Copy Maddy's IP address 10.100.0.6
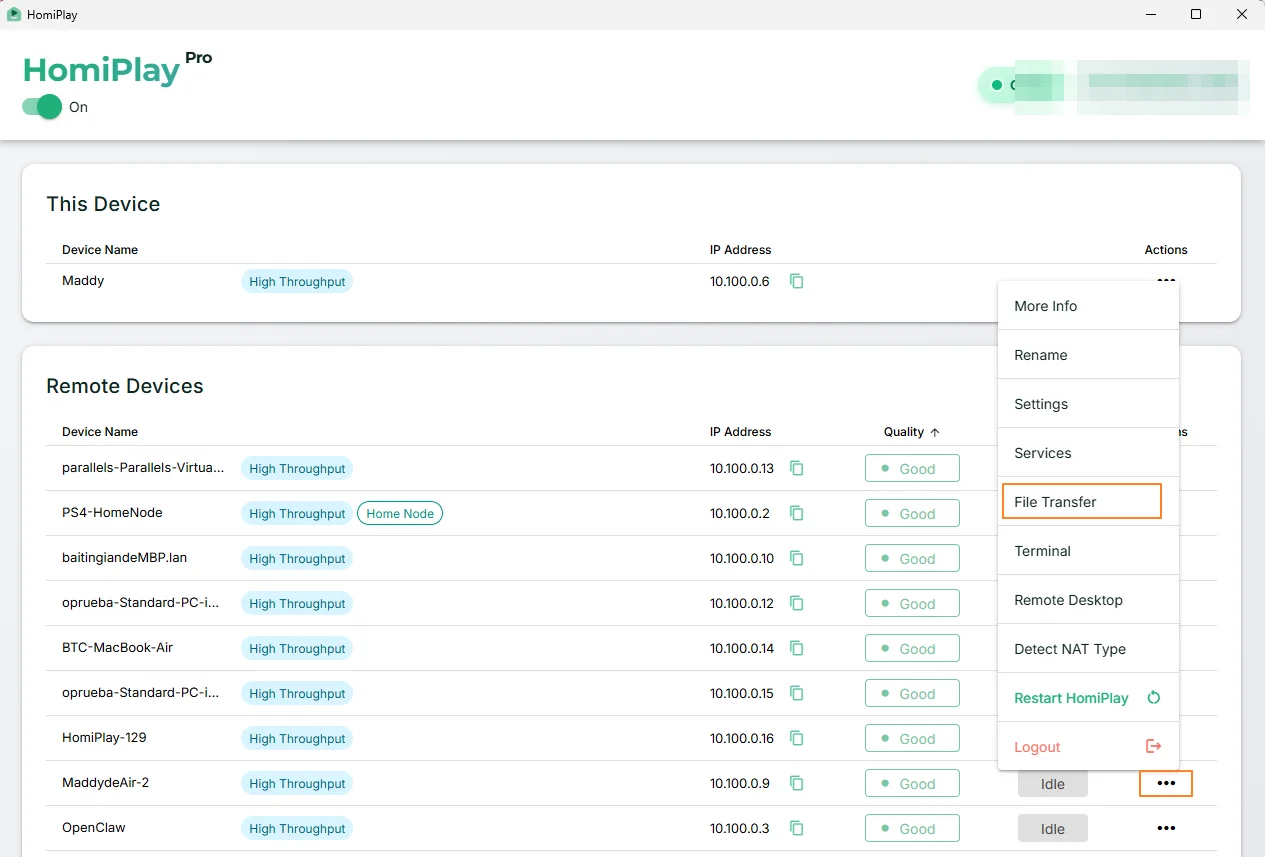This screenshot has height=857, width=1265. pos(796,282)
